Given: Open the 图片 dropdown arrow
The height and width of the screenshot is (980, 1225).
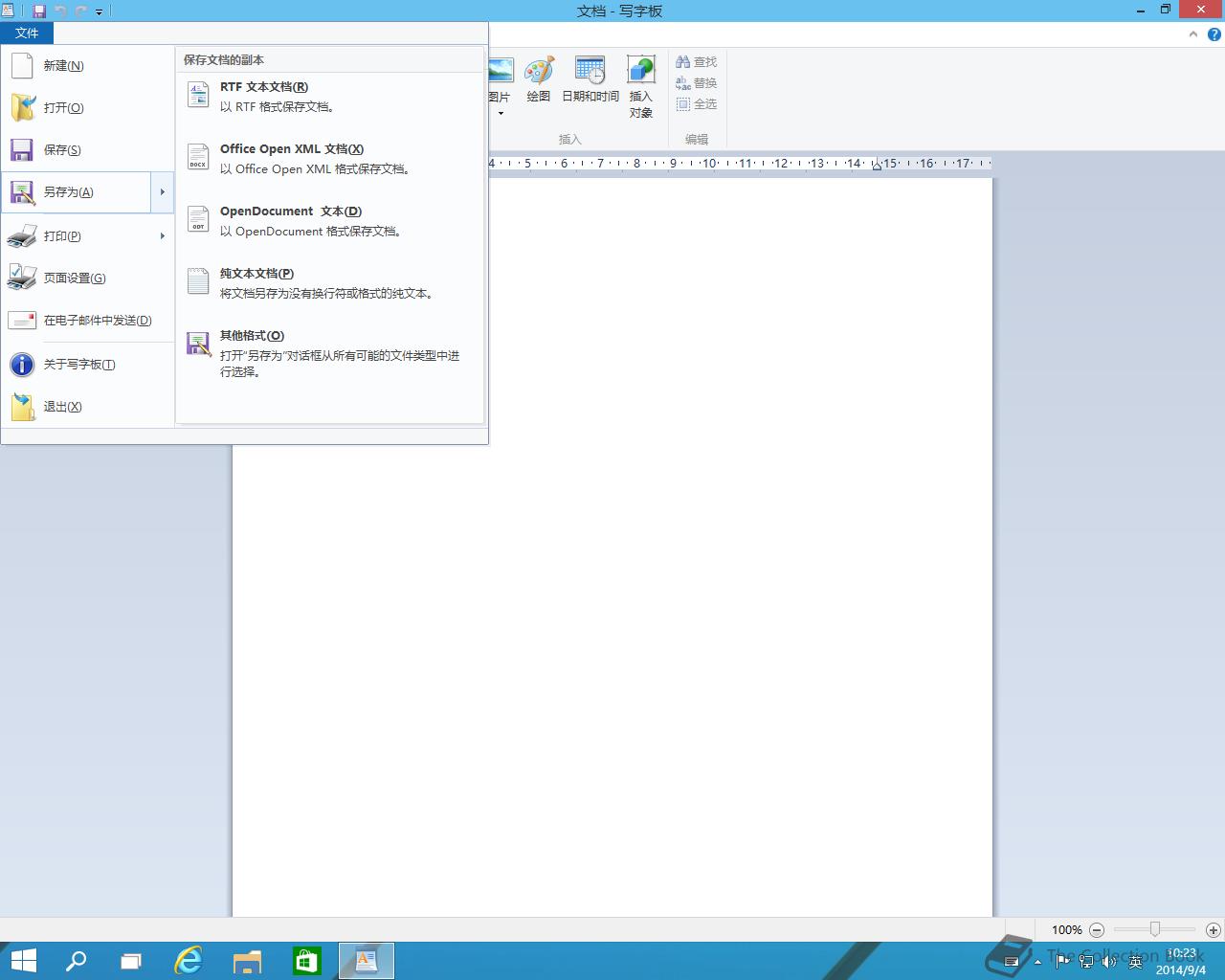Looking at the screenshot, I should (x=500, y=114).
